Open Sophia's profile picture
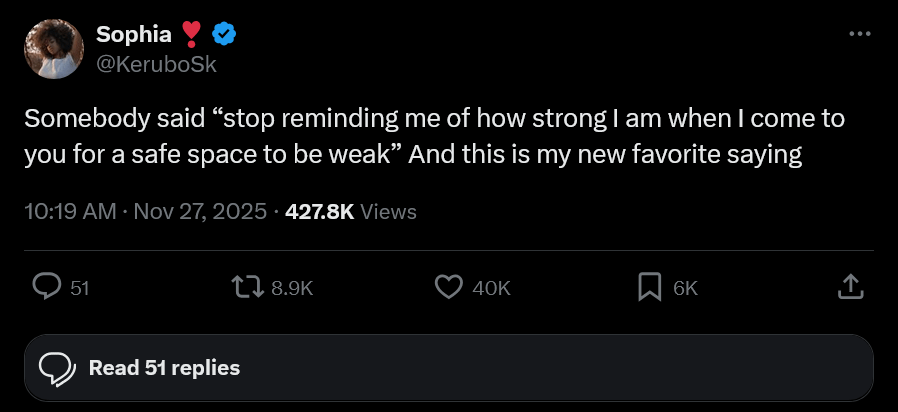The image size is (898, 412). (54, 49)
